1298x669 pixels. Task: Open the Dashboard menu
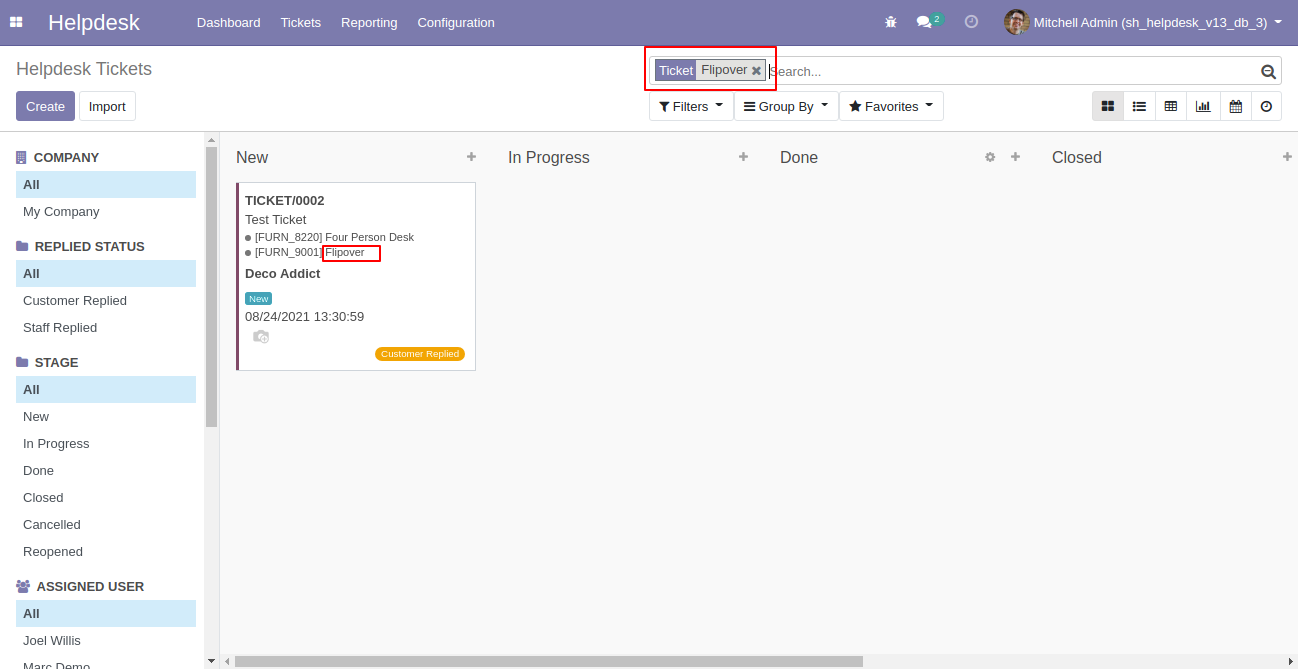(228, 22)
